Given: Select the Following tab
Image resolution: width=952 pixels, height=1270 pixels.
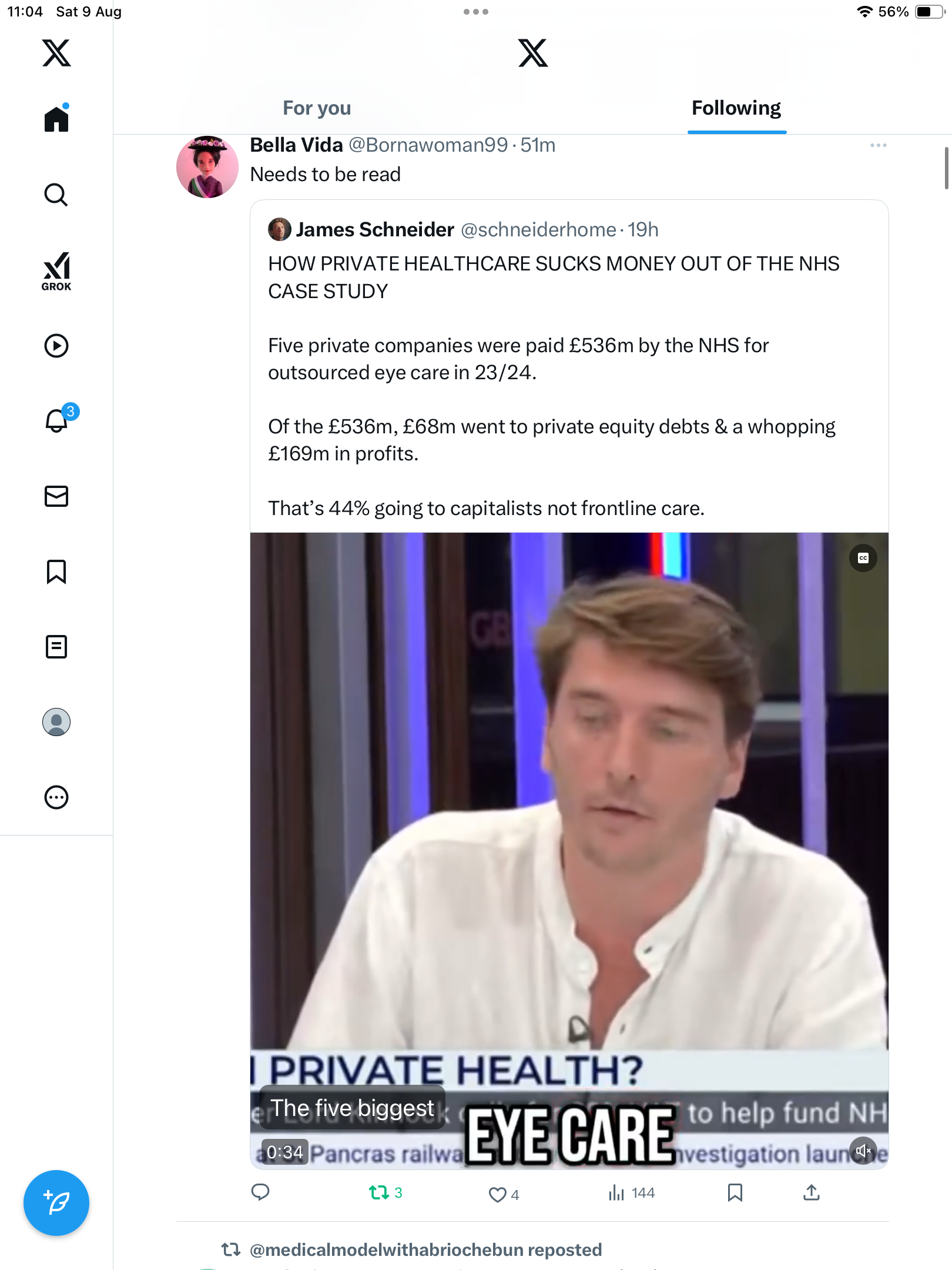Looking at the screenshot, I should pos(736,108).
